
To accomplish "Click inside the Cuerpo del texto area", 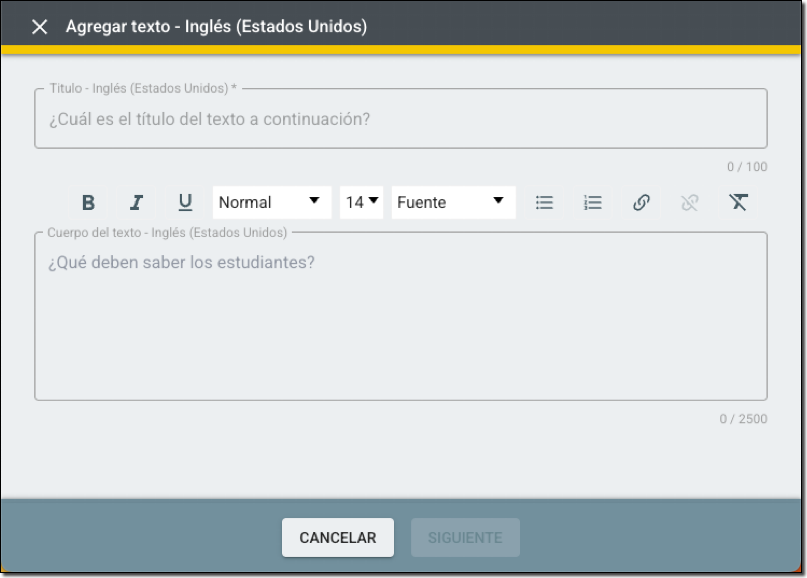I will tap(400, 320).
